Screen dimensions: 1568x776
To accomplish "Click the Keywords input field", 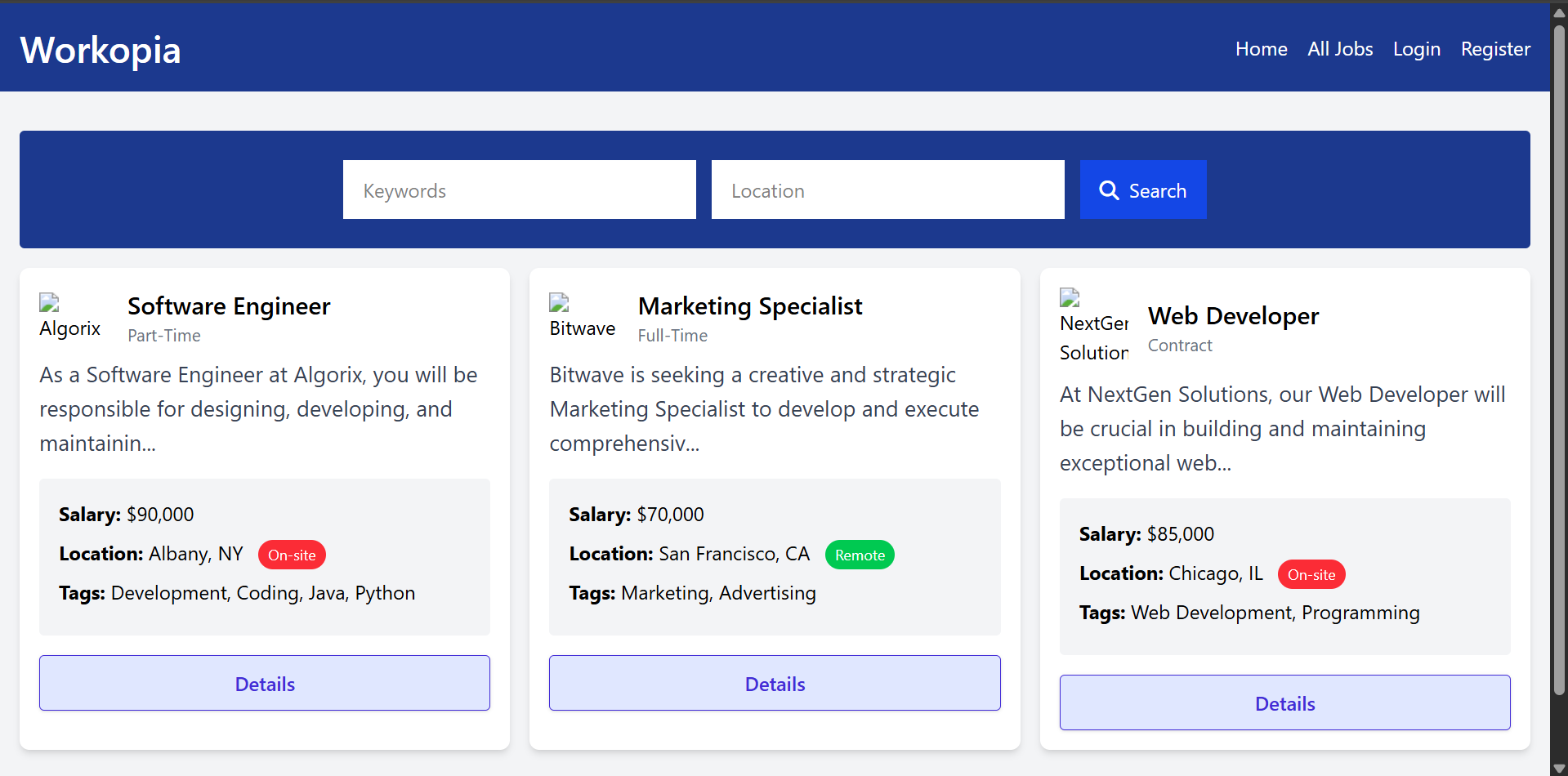I will (x=519, y=190).
